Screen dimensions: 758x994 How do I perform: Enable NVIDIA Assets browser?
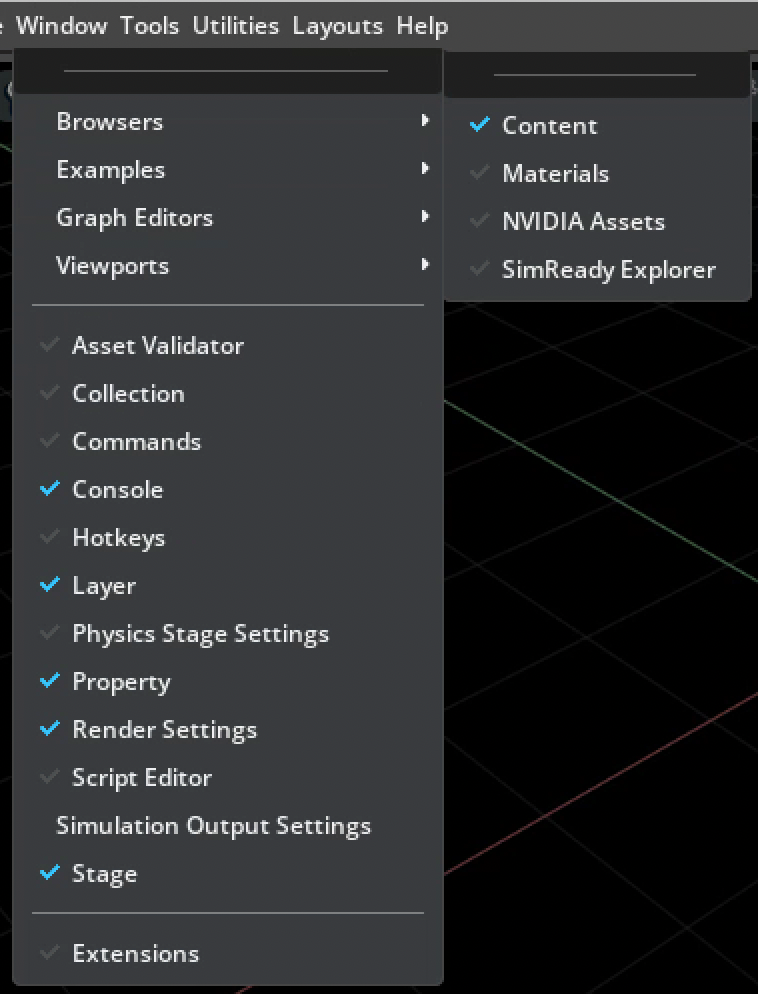click(x=583, y=222)
